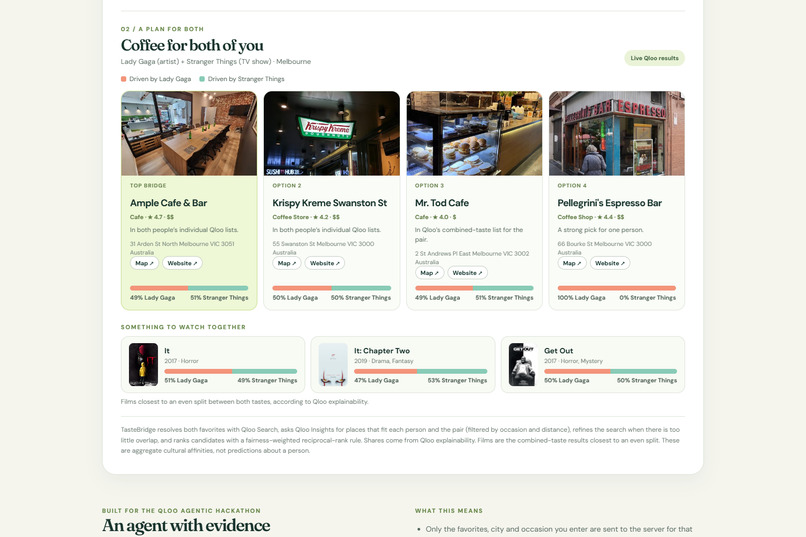Click the Coffee for both of you heading
This screenshot has height=537, width=806.
point(192,45)
